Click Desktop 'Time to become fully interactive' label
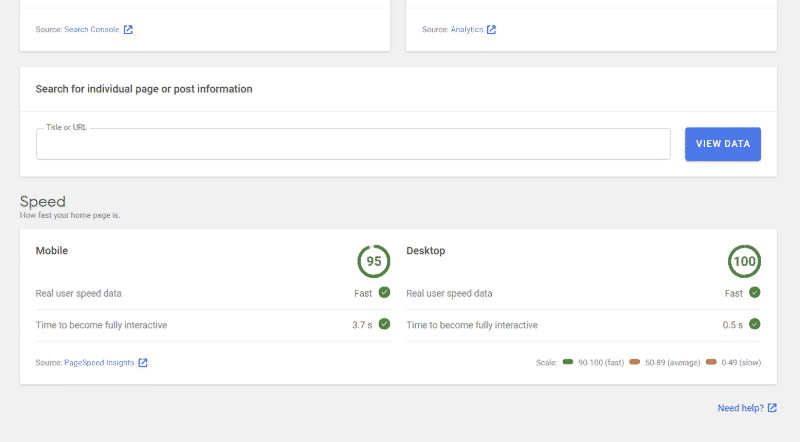The height and width of the screenshot is (442, 800). pyautogui.click(x=472, y=325)
